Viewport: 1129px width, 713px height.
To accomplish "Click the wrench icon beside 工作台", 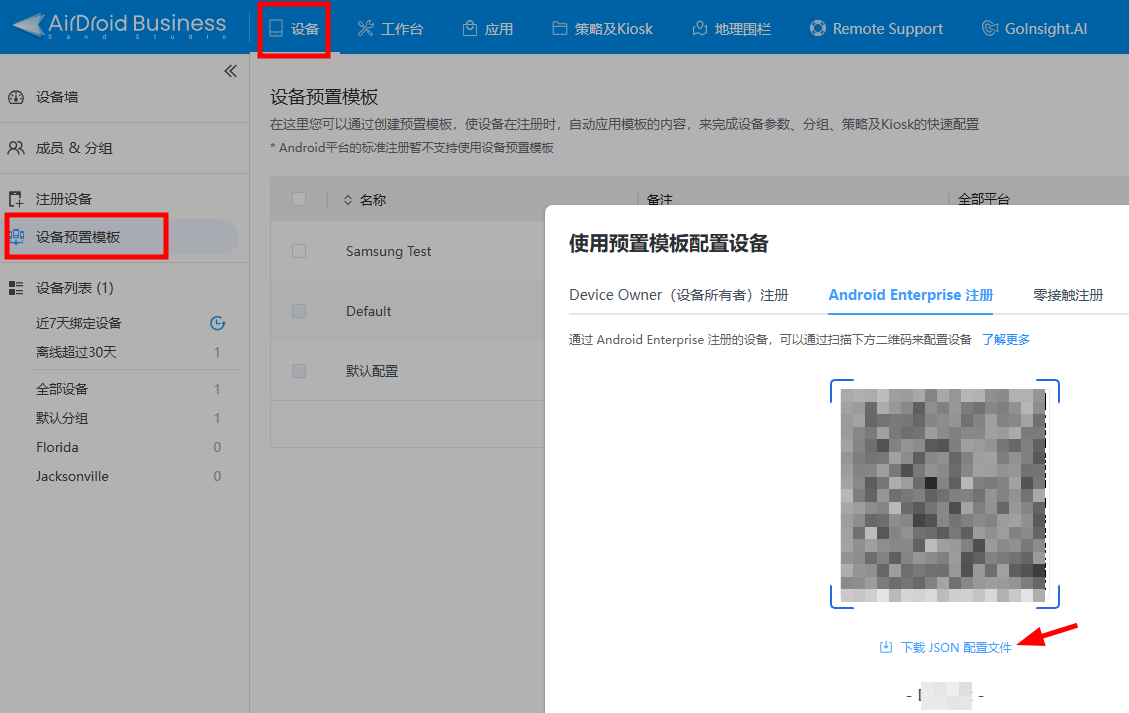I will click(366, 28).
